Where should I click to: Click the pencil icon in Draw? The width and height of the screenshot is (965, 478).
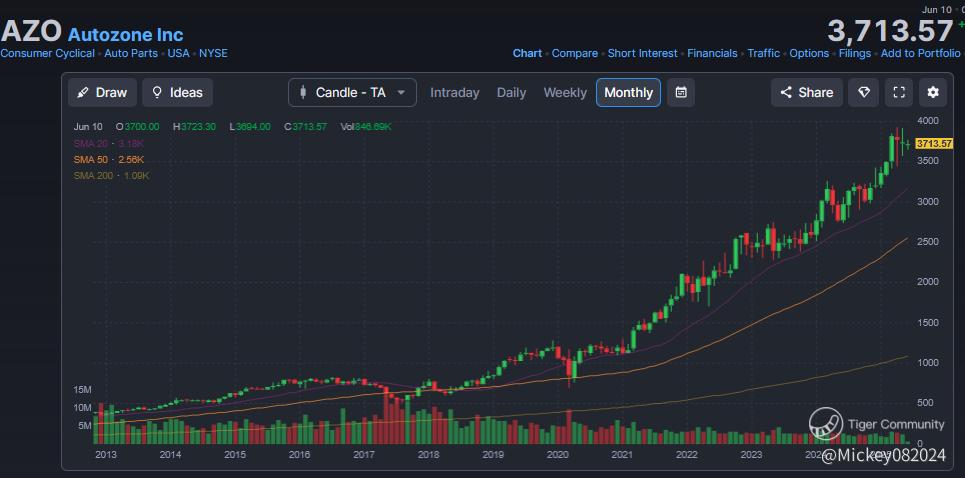[x=82, y=93]
